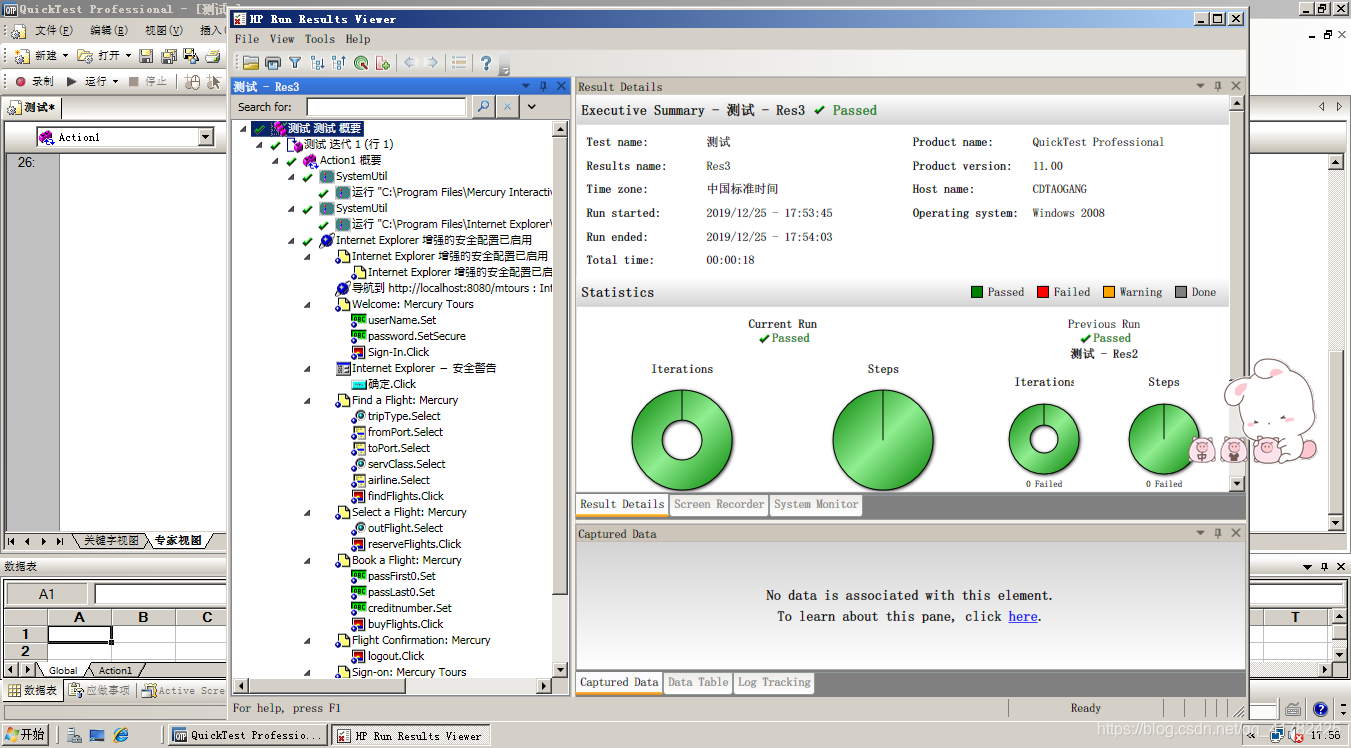Collapse the Flight Confirmation: Mercury node
Image resolution: width=1351 pixels, height=748 pixels.
307,640
